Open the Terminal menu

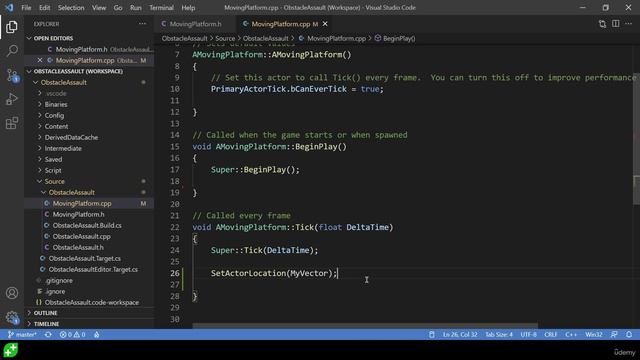pos(161,8)
